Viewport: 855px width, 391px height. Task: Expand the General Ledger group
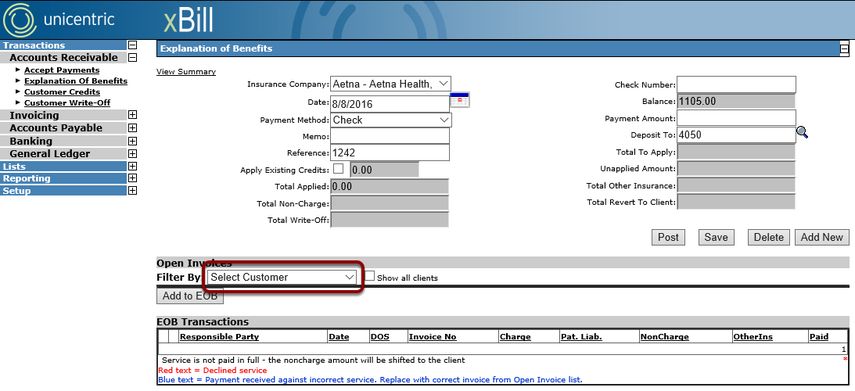(x=132, y=154)
